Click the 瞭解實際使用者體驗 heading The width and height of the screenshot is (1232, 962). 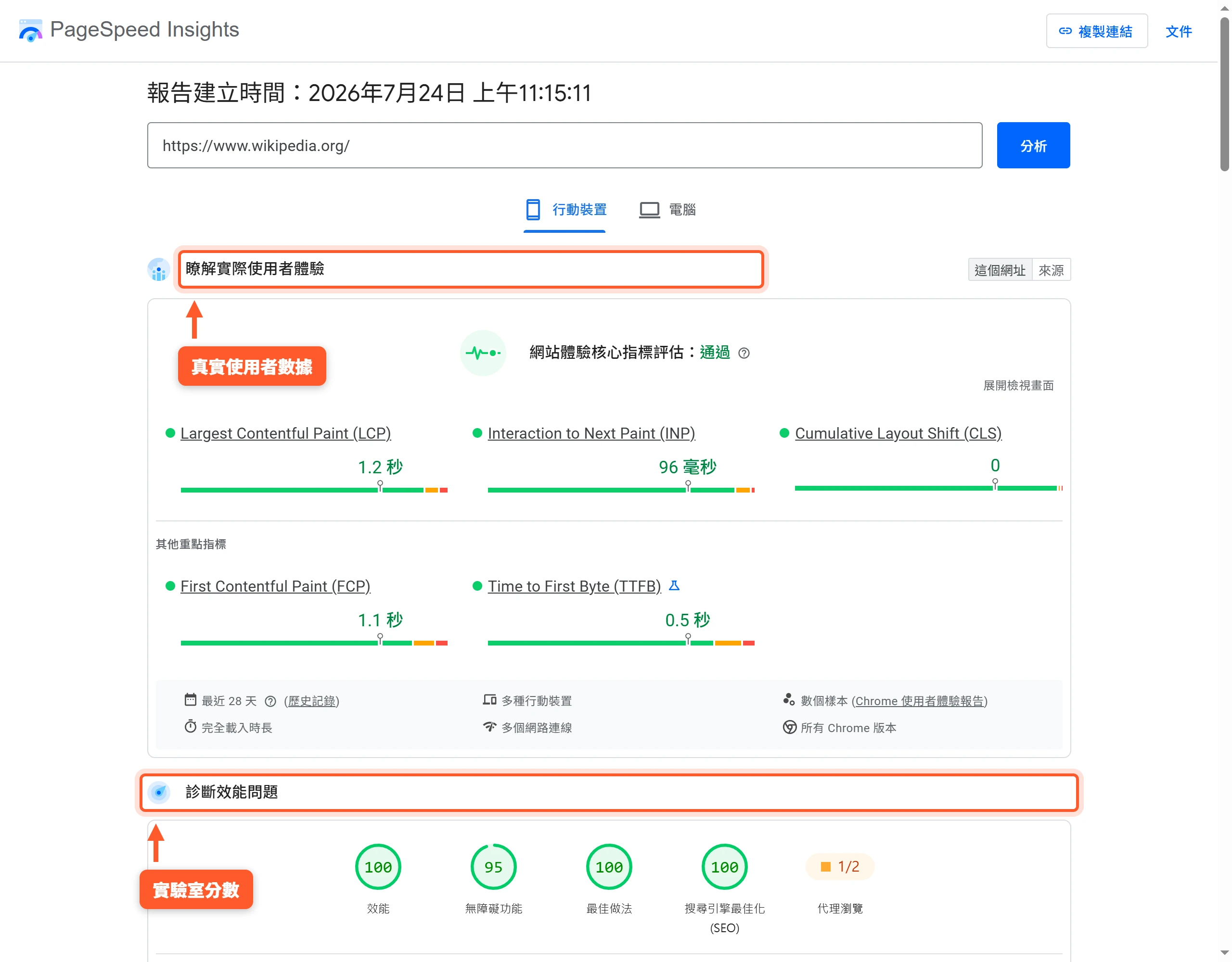pyautogui.click(x=255, y=268)
